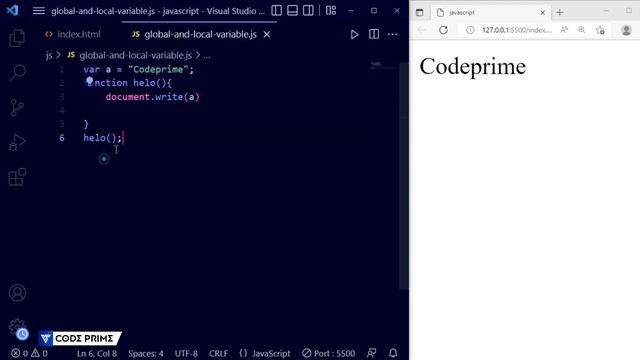640x360 pixels.
Task: Open browser tab actions menu
Action: [x=419, y=13]
